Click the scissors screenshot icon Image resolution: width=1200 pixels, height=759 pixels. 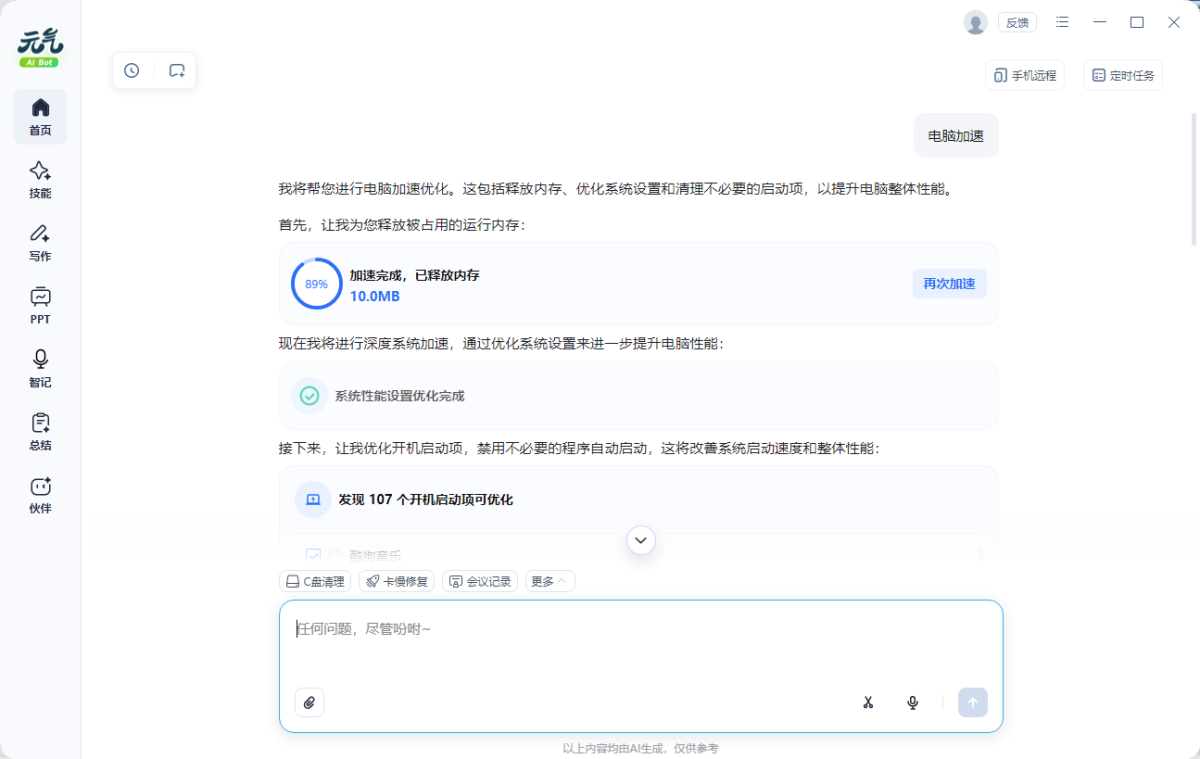pos(868,702)
